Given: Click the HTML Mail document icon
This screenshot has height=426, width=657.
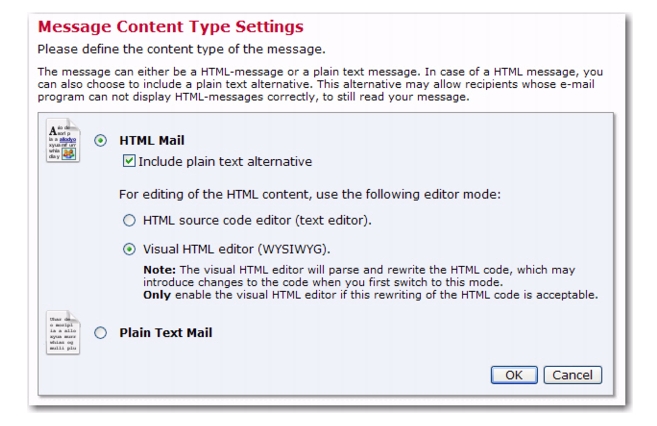Looking at the screenshot, I should point(63,141).
